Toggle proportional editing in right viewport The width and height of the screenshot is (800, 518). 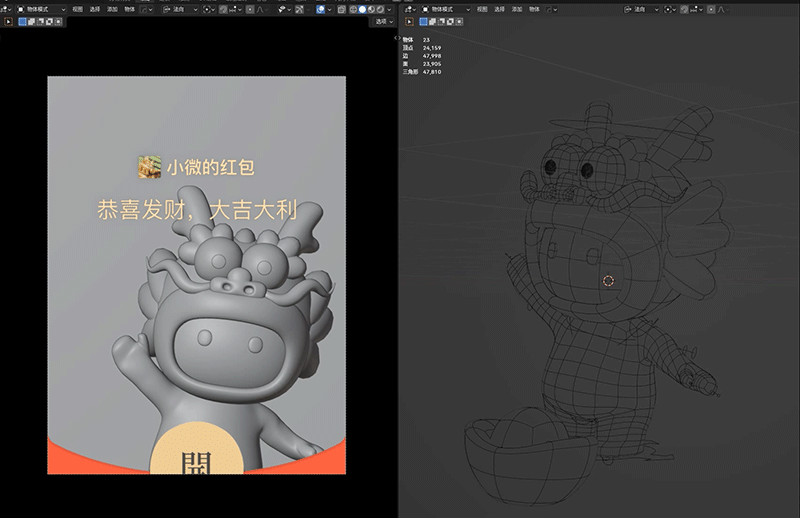[x=711, y=9]
